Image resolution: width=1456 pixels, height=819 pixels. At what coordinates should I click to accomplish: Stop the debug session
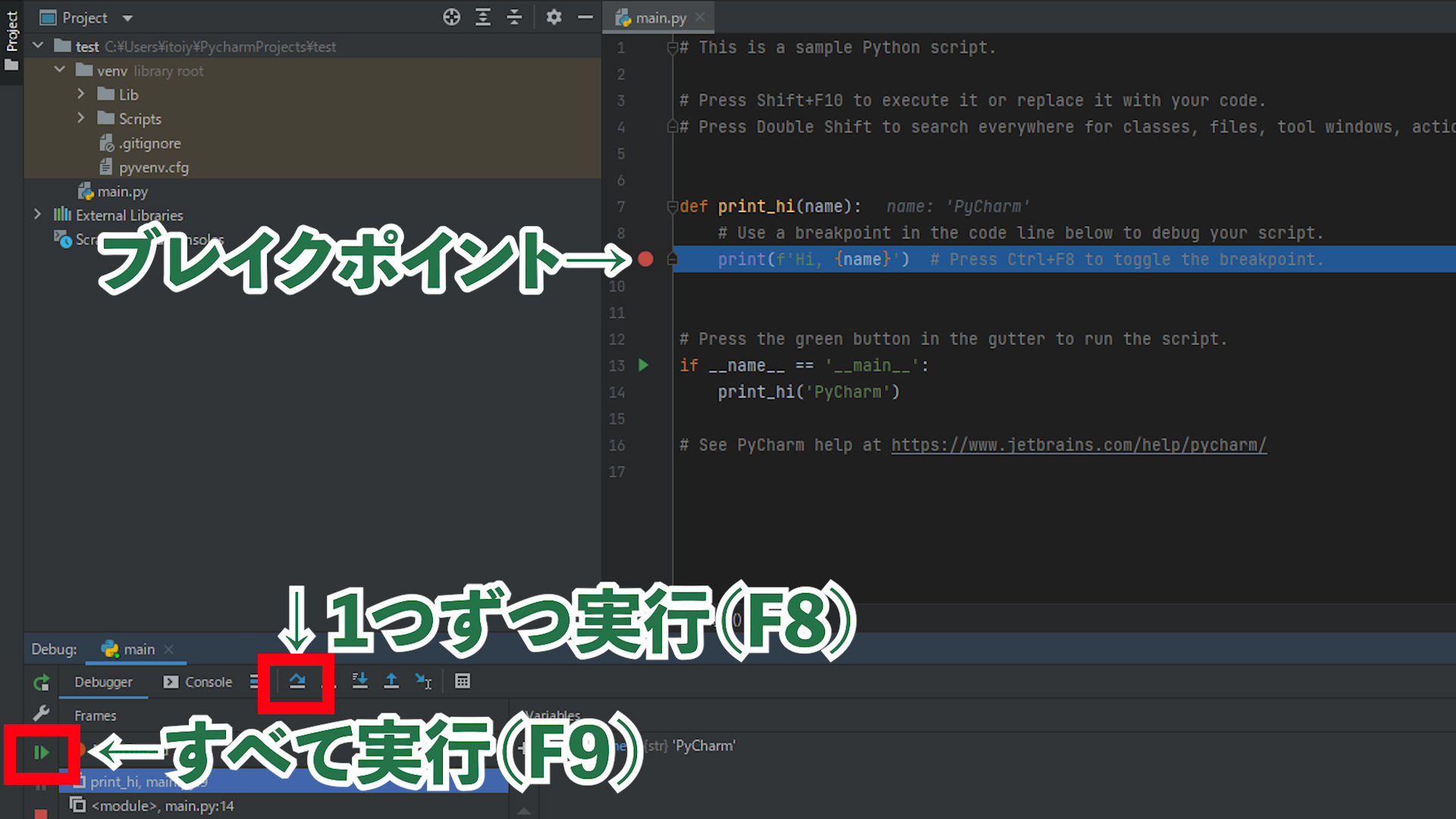coord(41,814)
